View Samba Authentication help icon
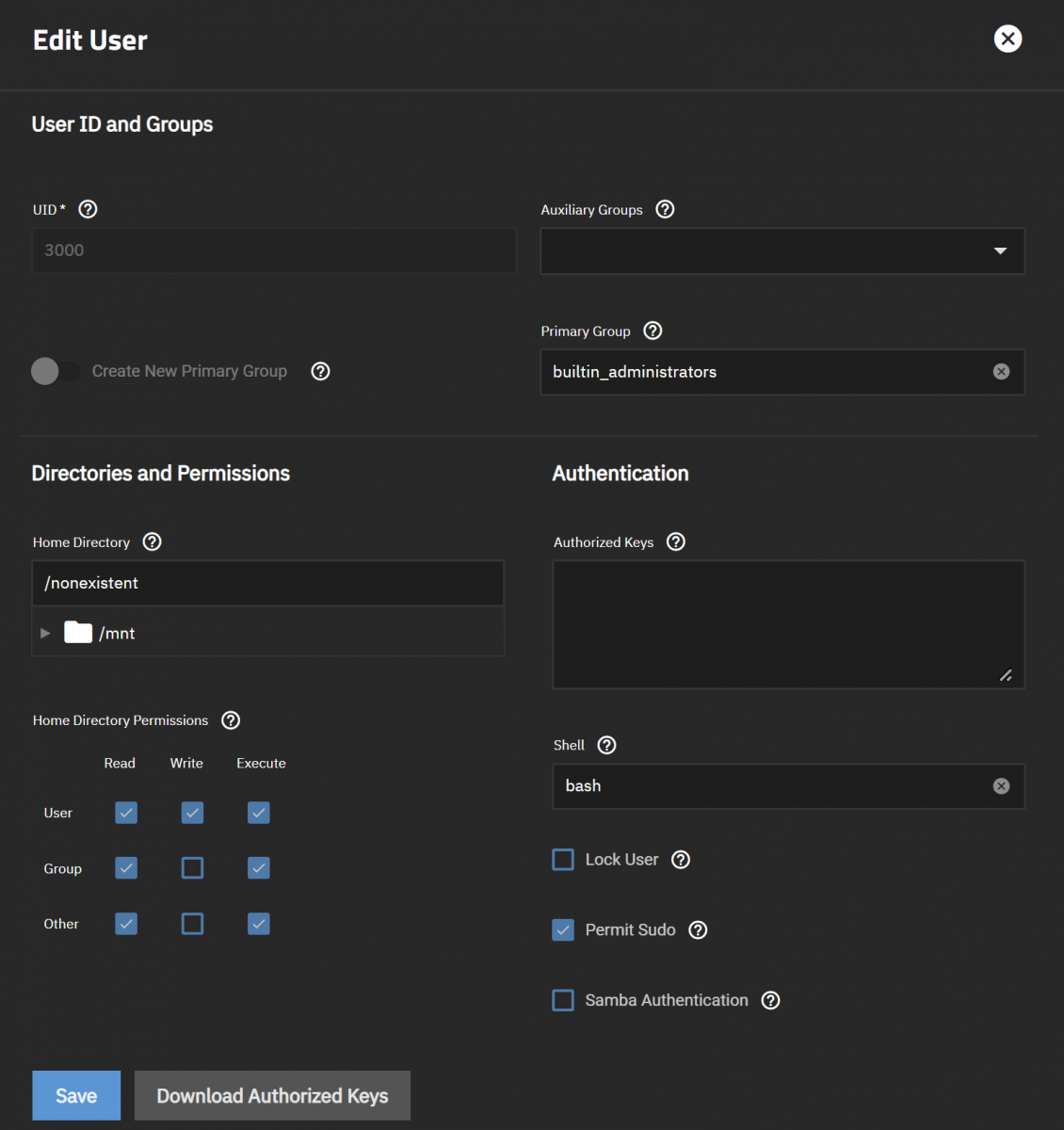The image size is (1064, 1130). click(x=770, y=1000)
